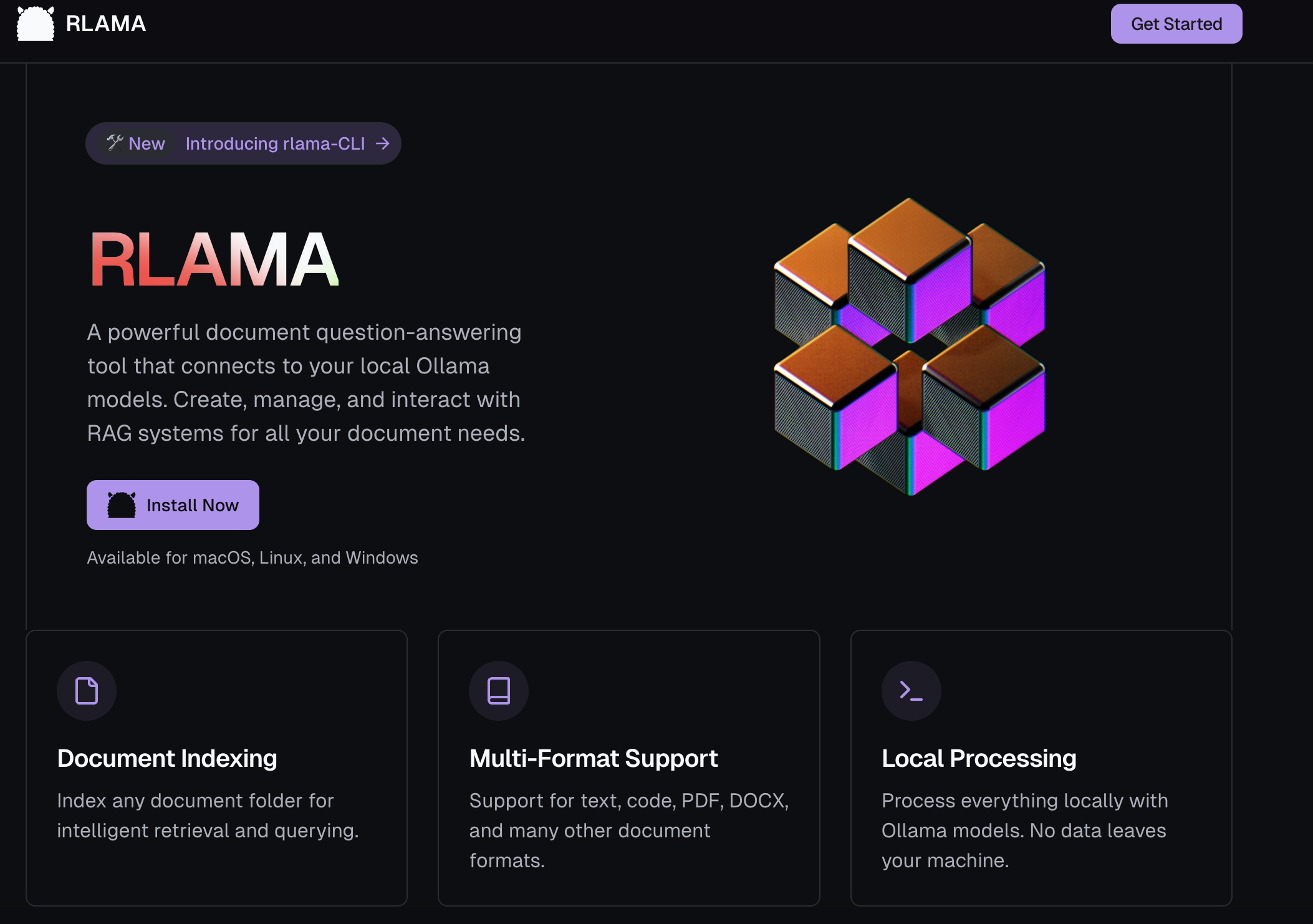The image size is (1313, 924).
Task: Click the Available for macOS, Linux, and Windows text
Action: tap(252, 557)
